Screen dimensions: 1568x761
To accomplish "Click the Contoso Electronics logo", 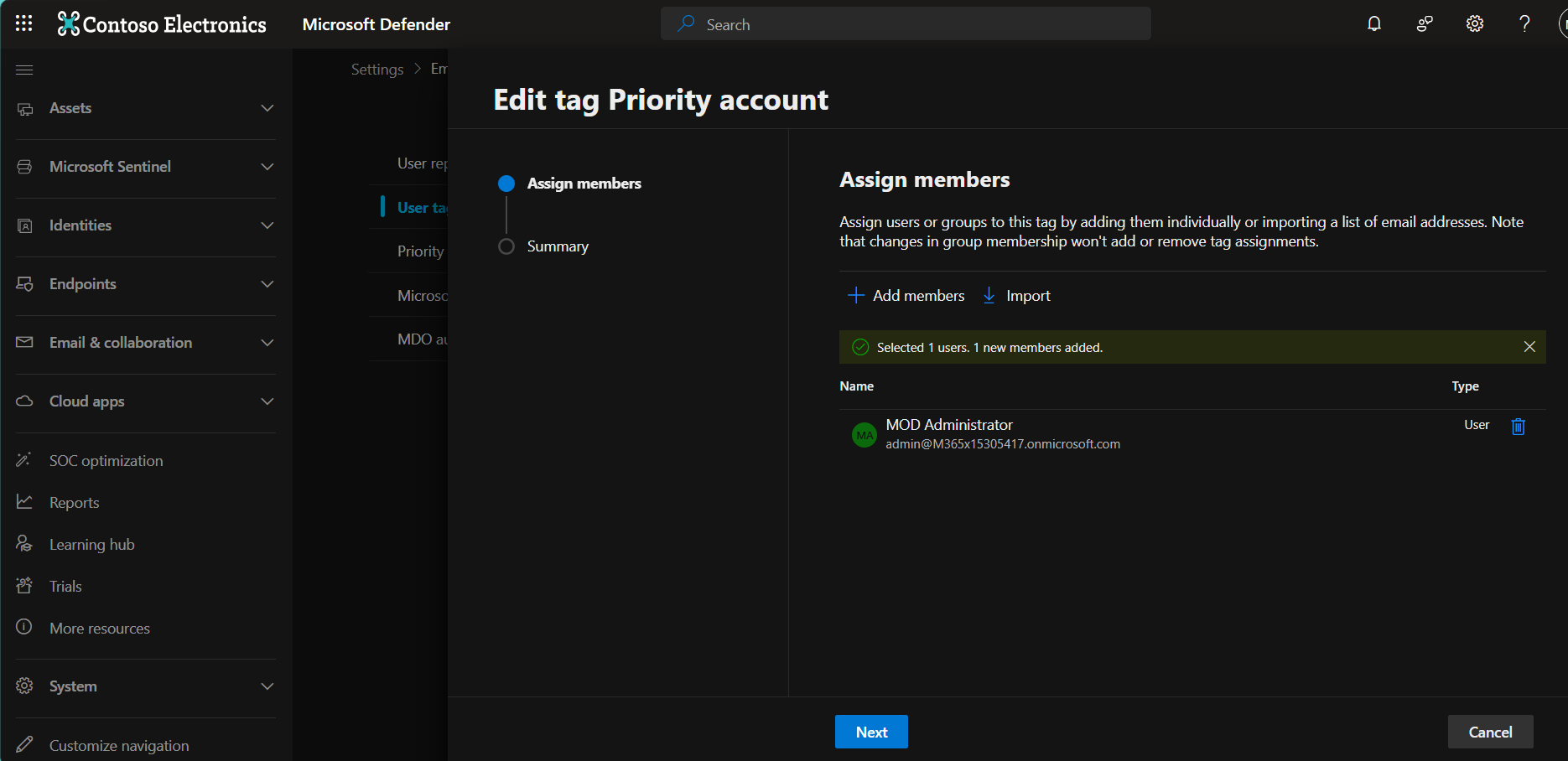I will [x=162, y=24].
